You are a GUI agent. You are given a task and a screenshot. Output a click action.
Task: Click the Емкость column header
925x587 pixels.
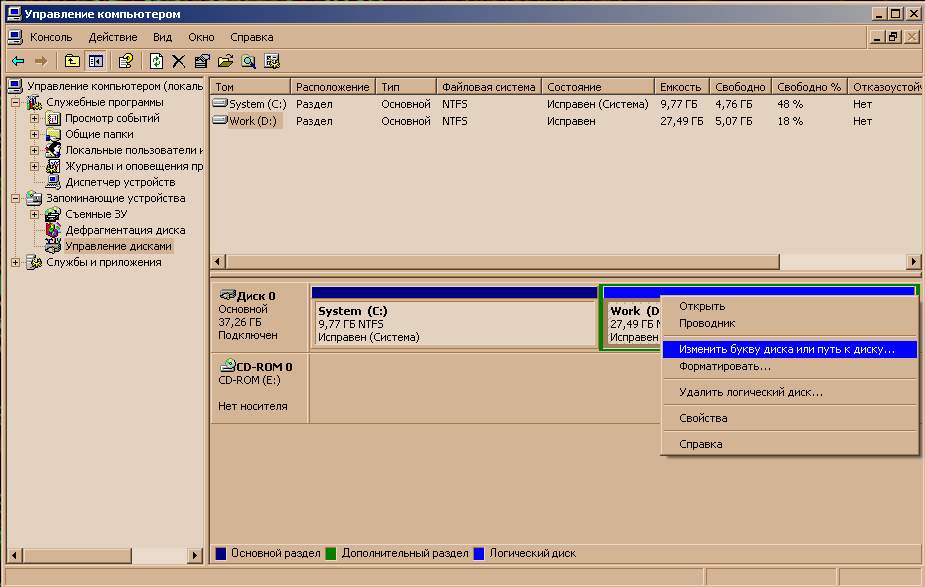click(x=683, y=87)
